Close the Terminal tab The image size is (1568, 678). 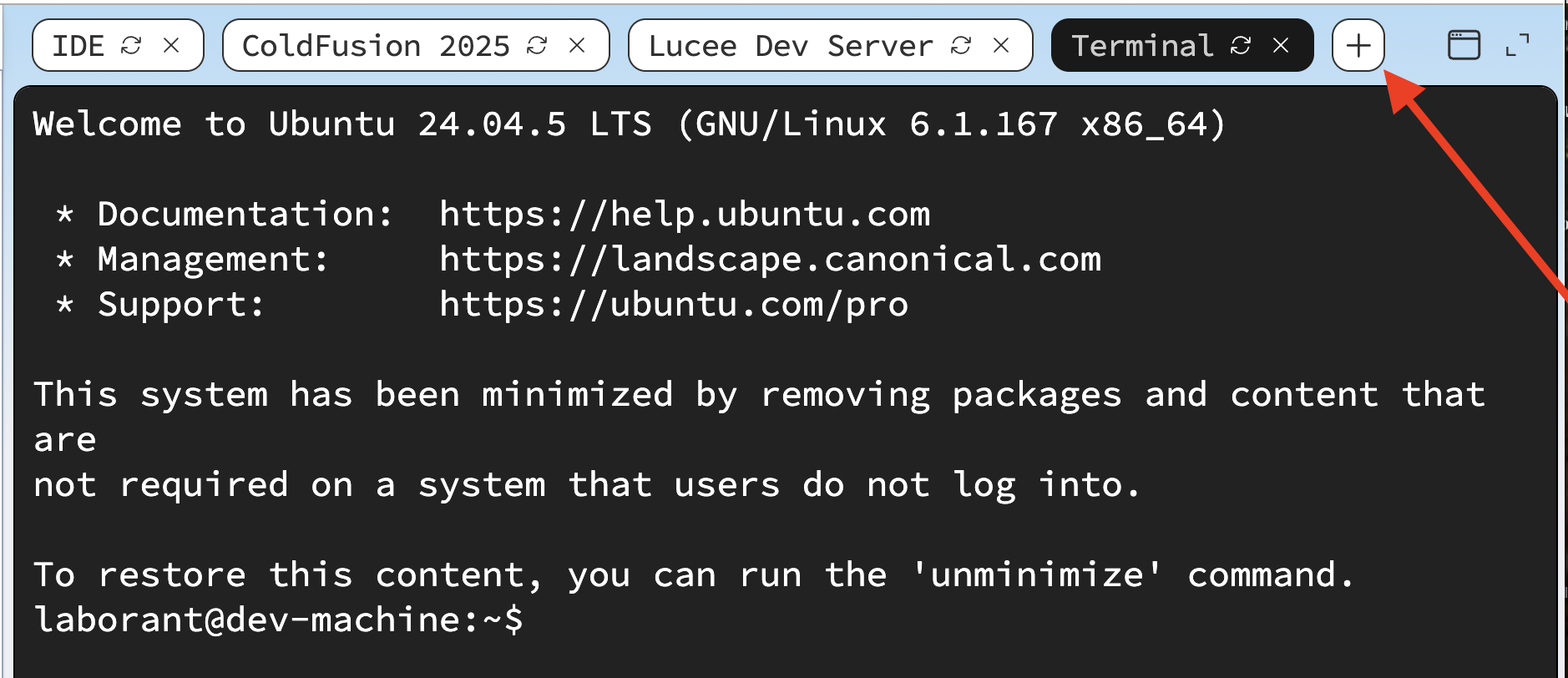(x=1281, y=45)
